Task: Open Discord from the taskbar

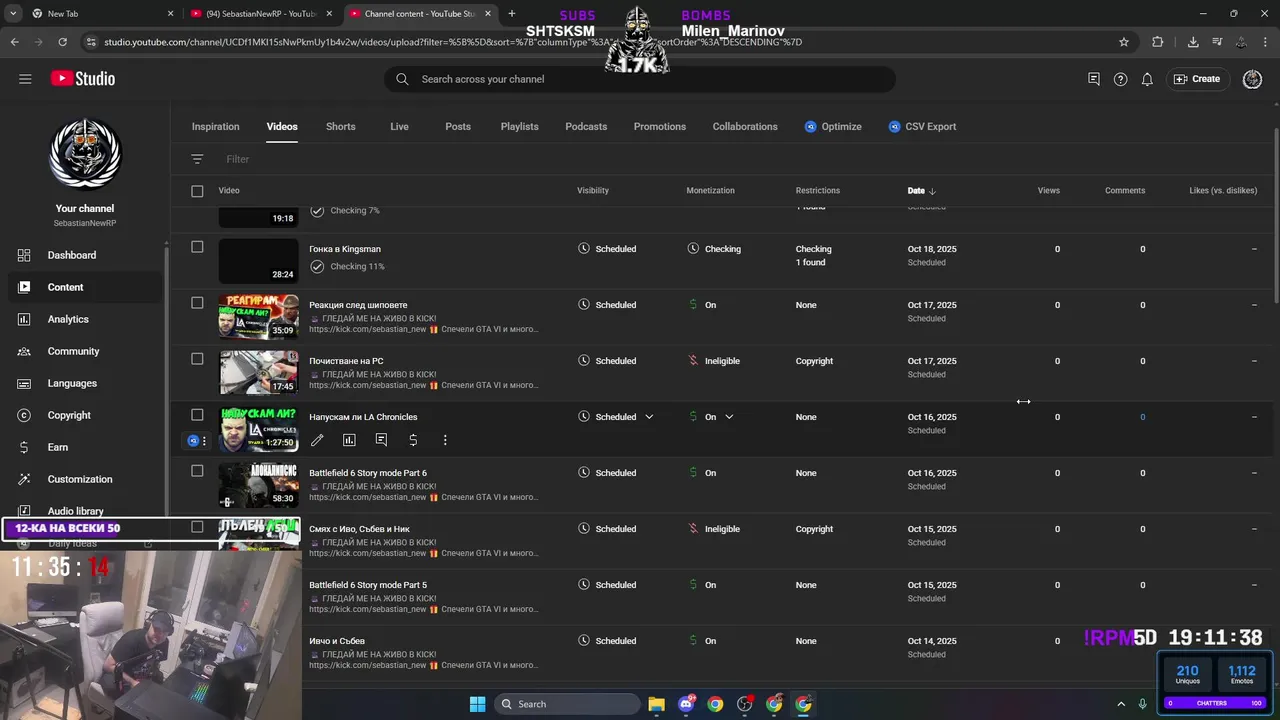Action: pos(686,704)
